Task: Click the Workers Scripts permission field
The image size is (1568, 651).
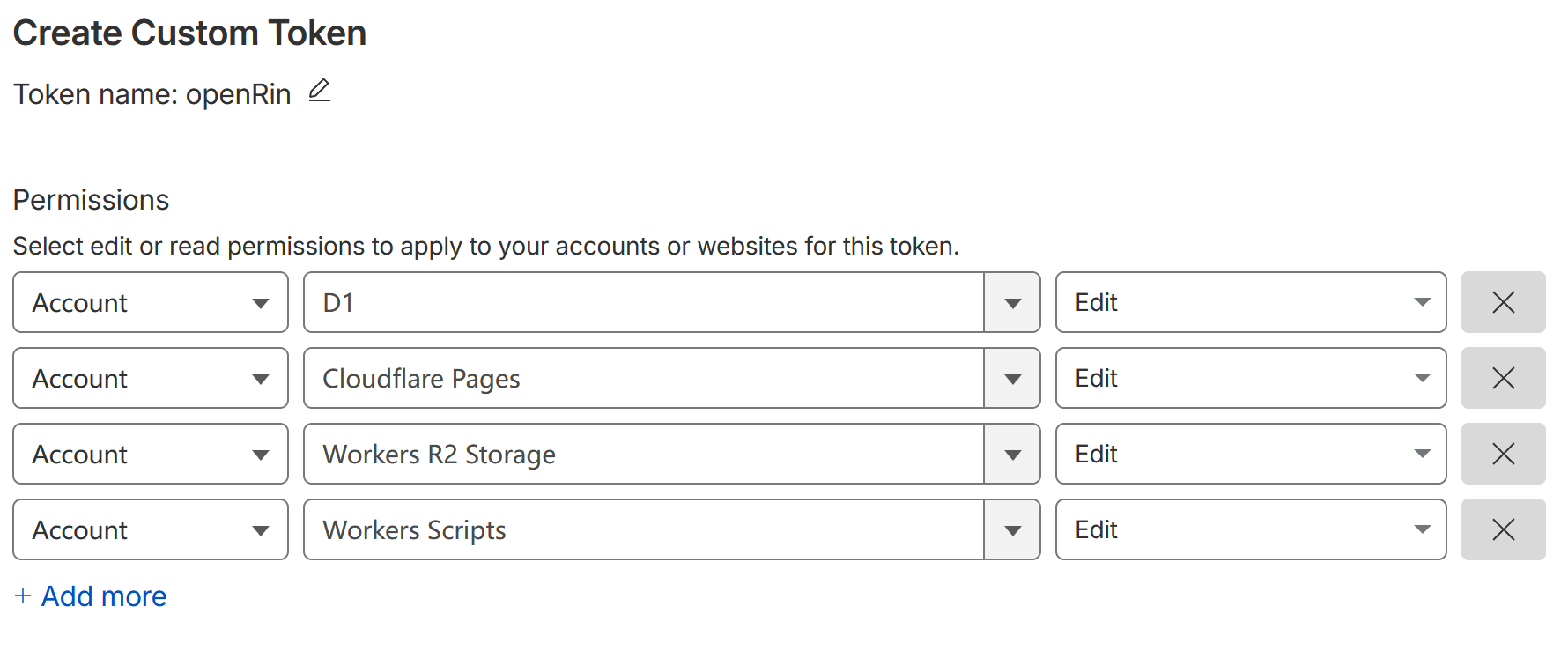Action: tap(643, 529)
